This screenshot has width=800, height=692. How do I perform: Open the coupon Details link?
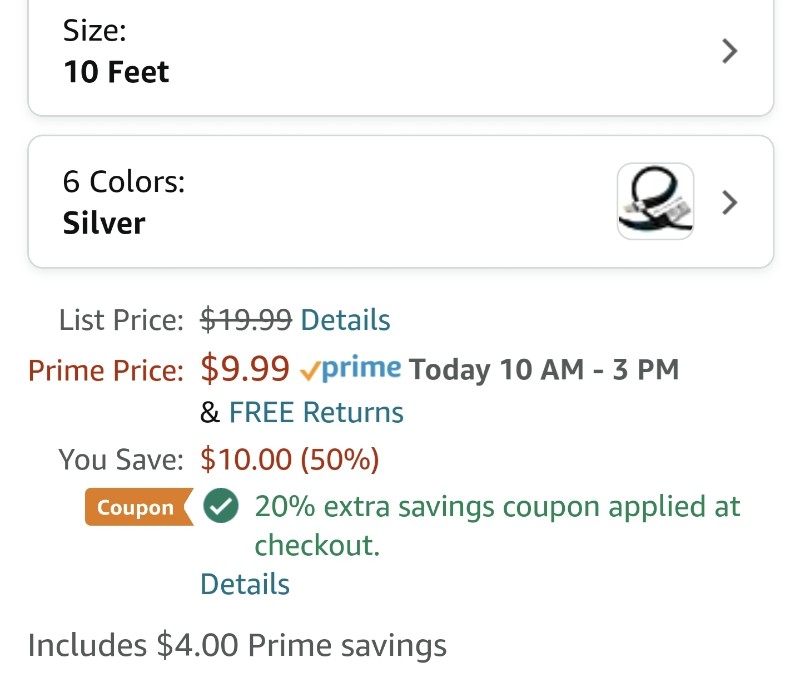245,584
